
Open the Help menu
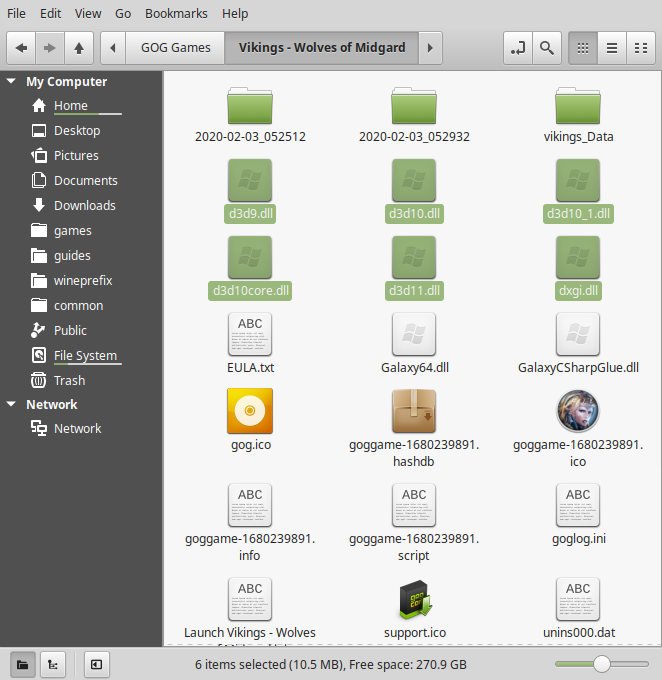point(235,13)
